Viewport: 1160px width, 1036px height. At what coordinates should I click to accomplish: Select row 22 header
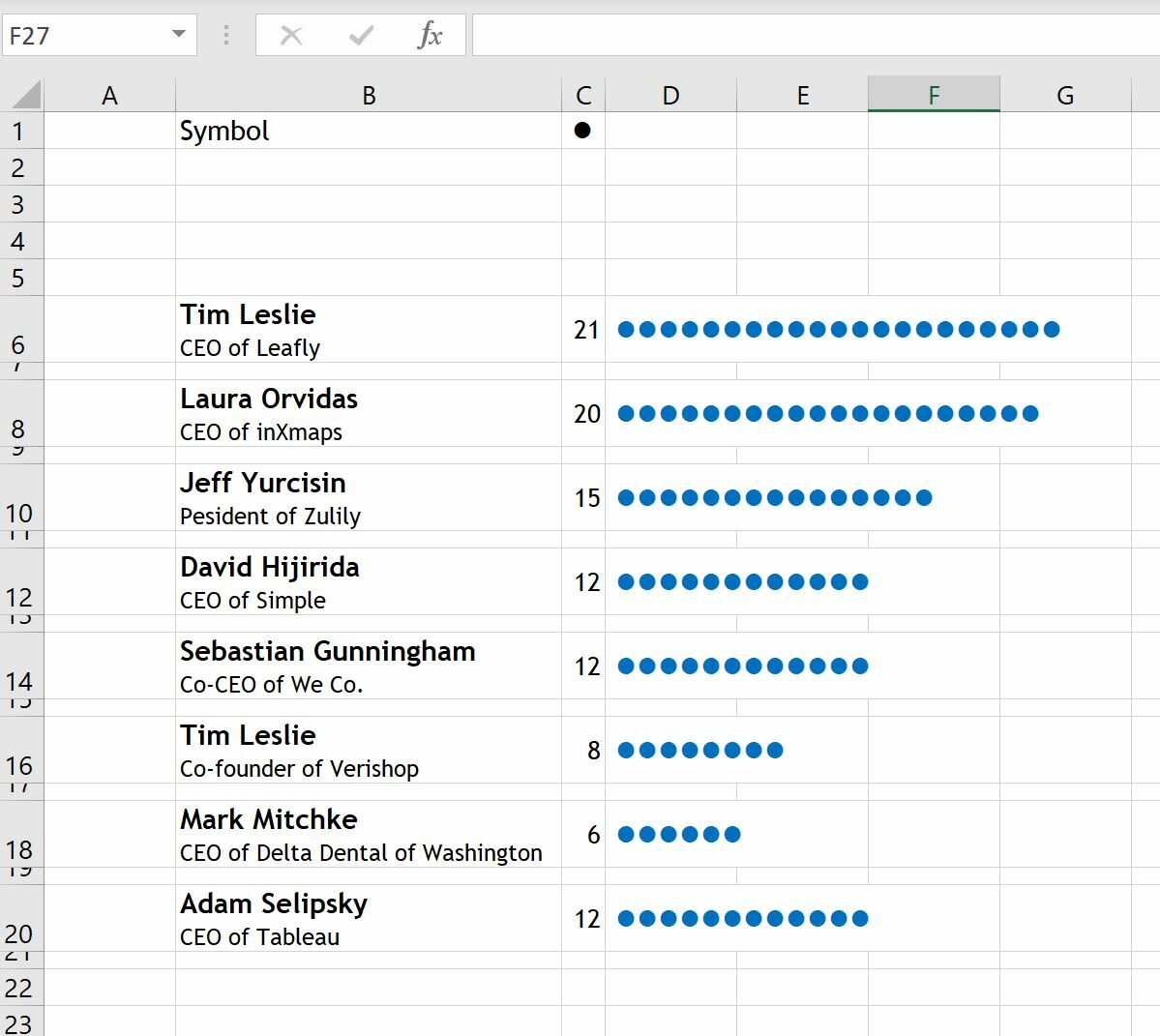tap(21, 988)
